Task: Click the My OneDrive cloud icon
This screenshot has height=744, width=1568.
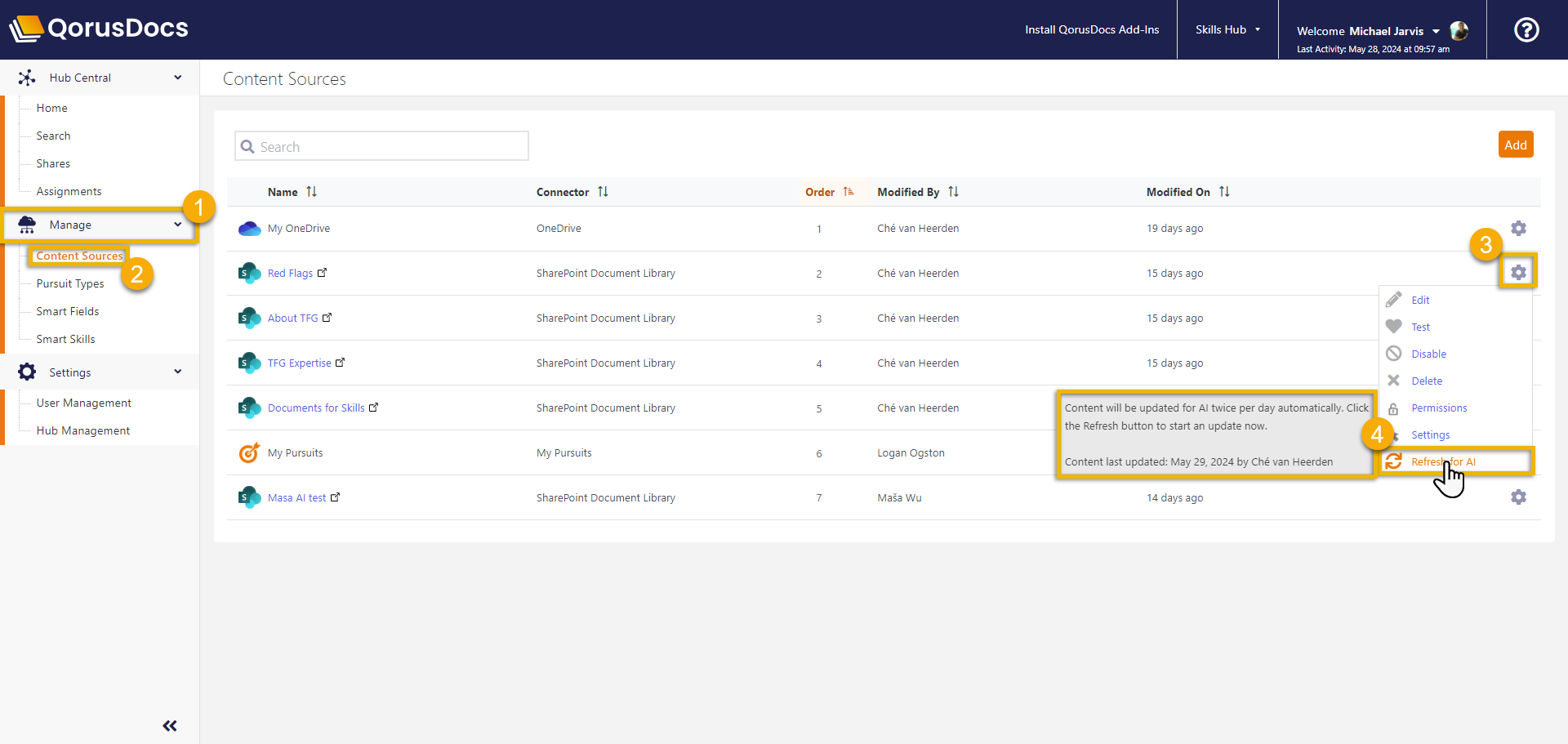Action: pyautogui.click(x=249, y=229)
